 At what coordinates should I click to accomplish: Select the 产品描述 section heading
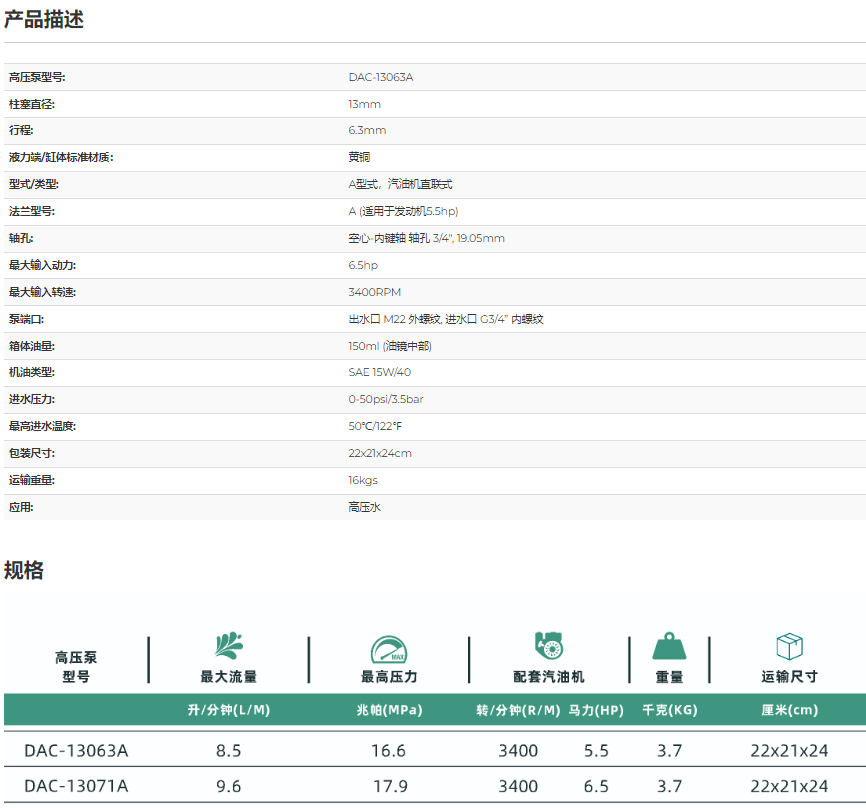point(44,19)
